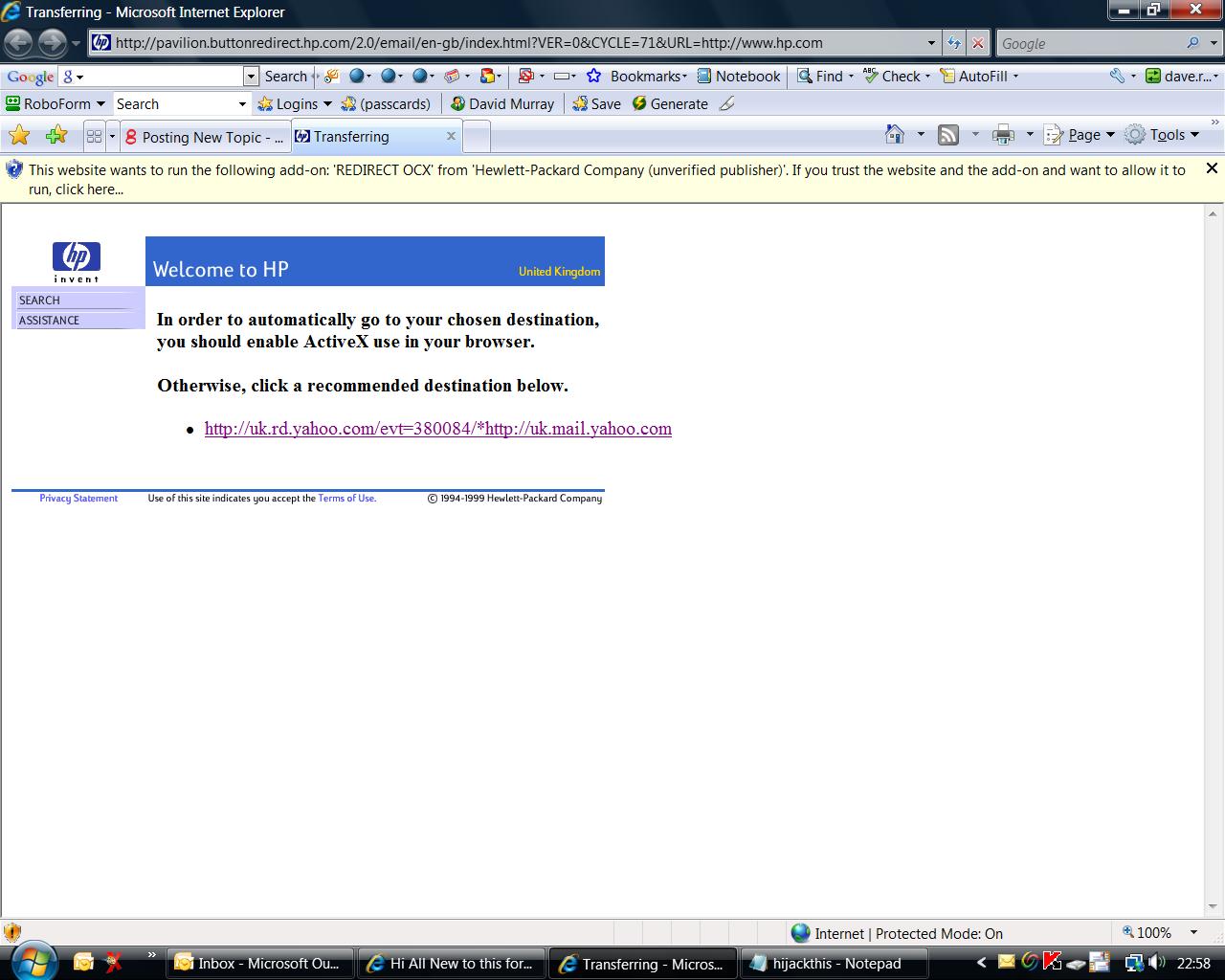
Task: Click the network icon in system tray
Action: coord(1134,963)
